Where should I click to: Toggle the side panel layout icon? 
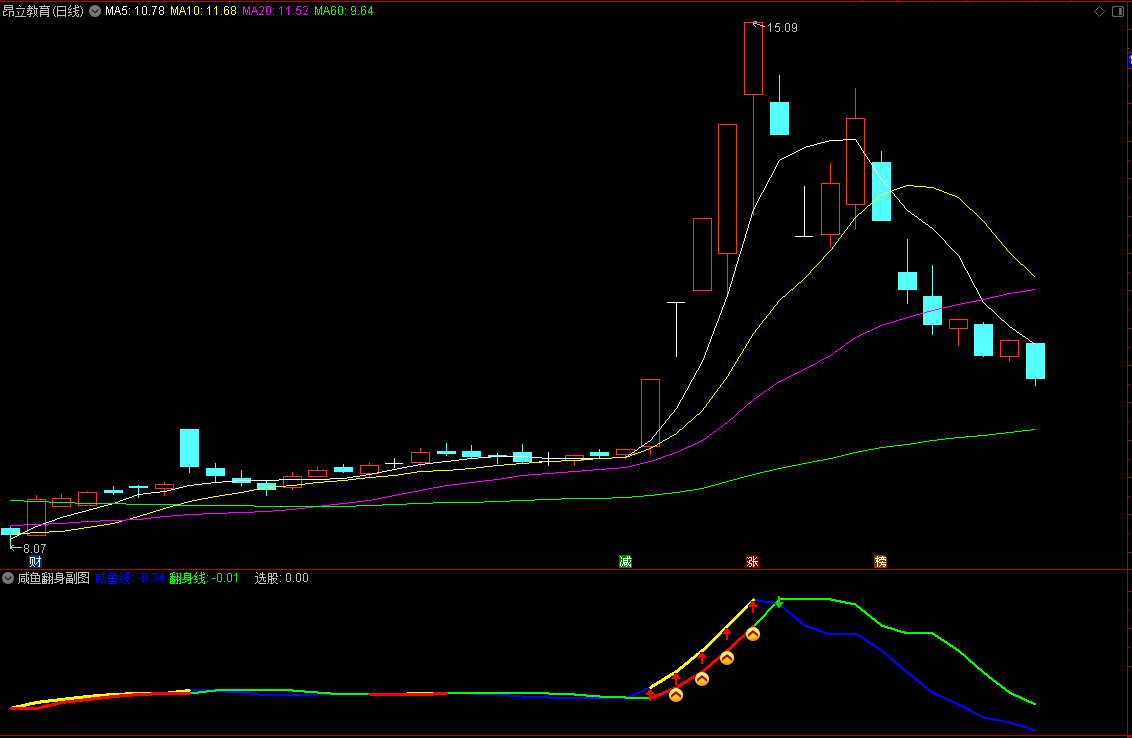click(1118, 11)
